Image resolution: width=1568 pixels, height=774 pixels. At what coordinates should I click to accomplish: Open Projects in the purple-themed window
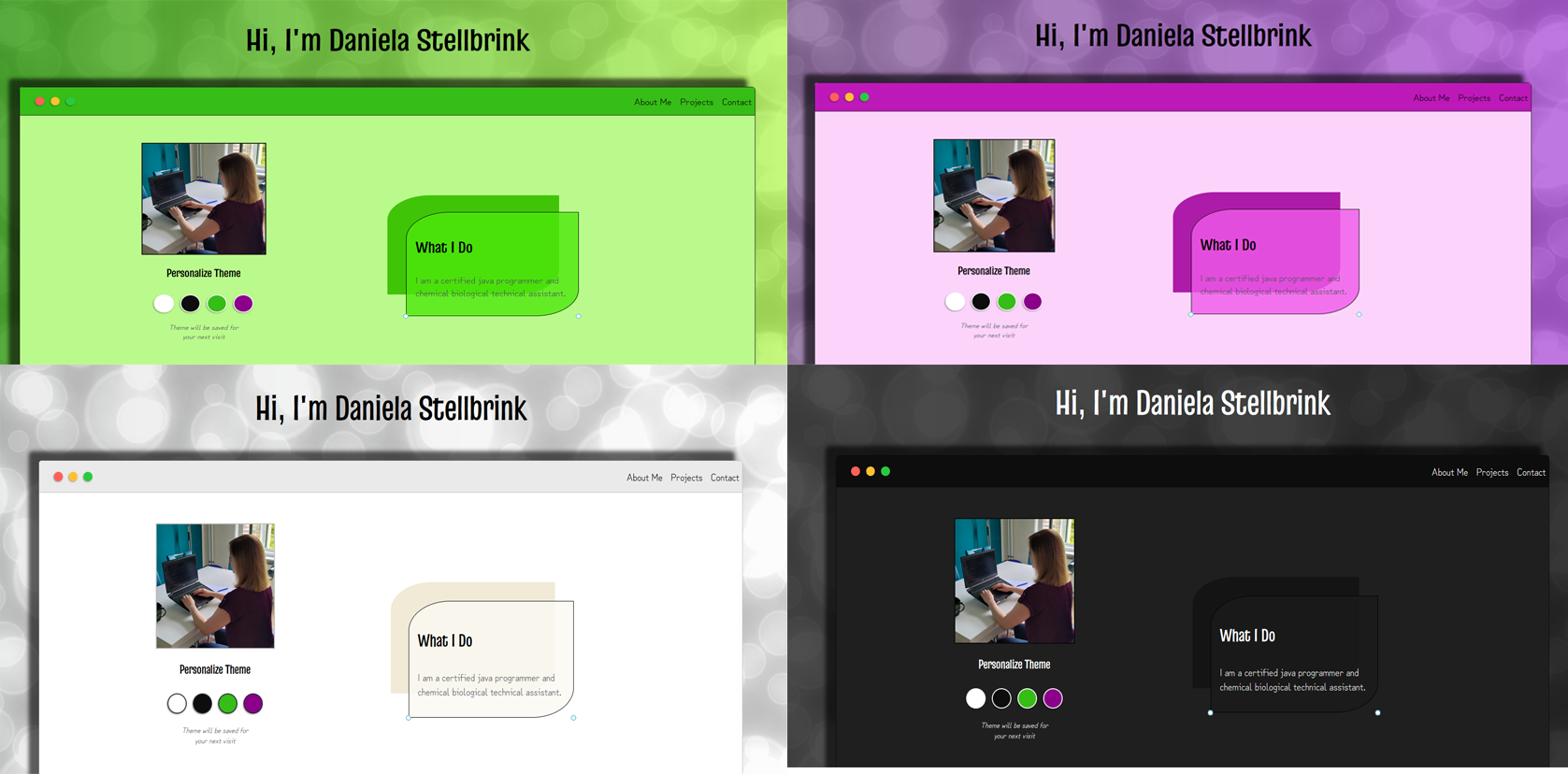[x=1474, y=98]
